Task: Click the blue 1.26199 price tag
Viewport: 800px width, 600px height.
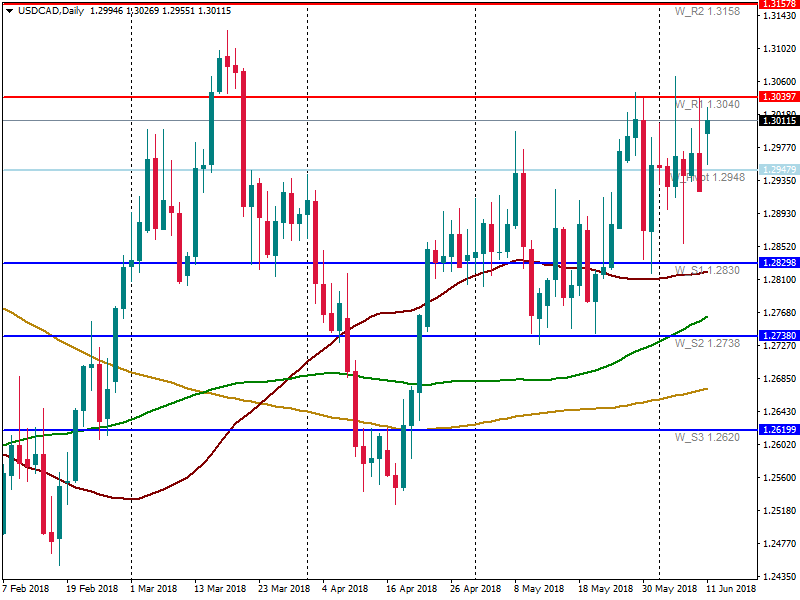Action: [x=778, y=429]
